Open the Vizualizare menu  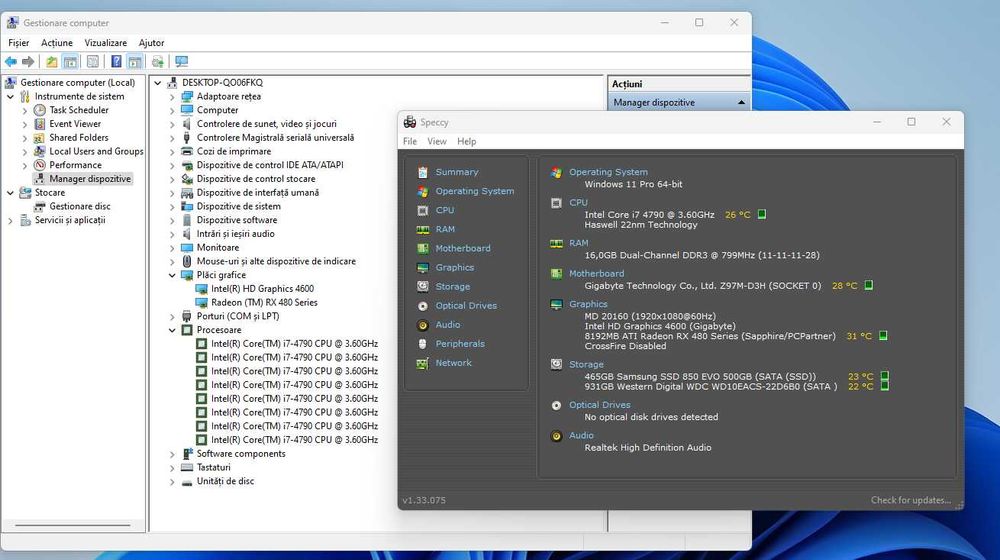point(105,43)
